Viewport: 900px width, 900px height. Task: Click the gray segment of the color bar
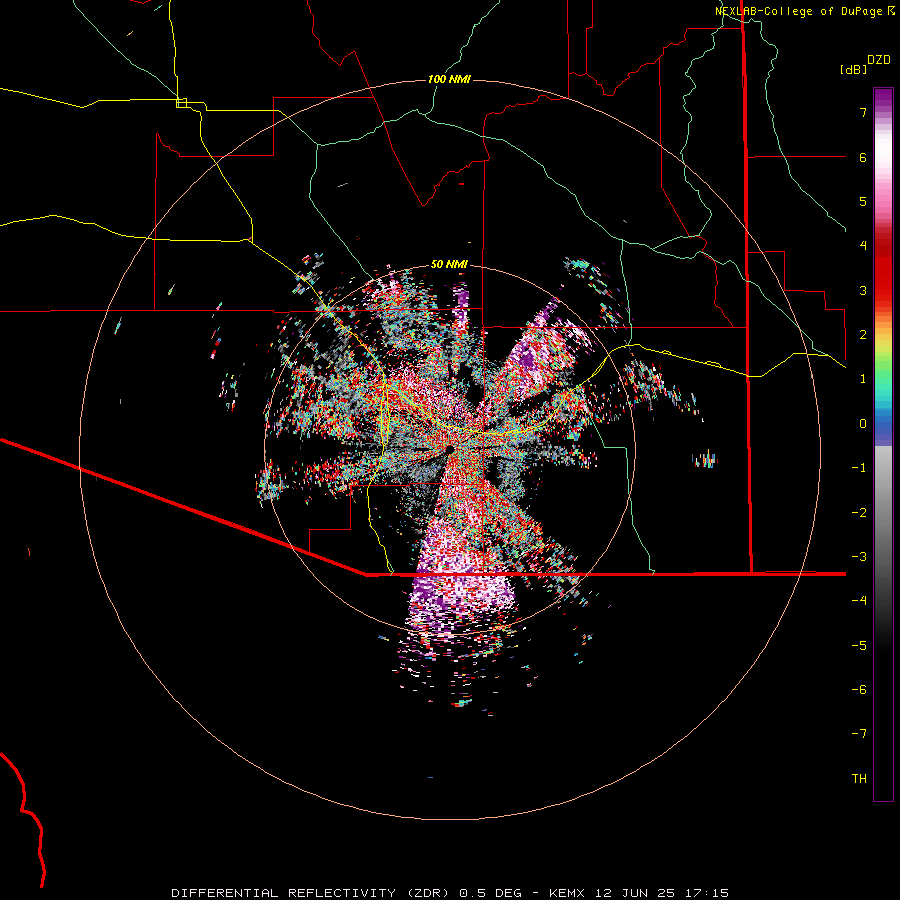coord(883,505)
